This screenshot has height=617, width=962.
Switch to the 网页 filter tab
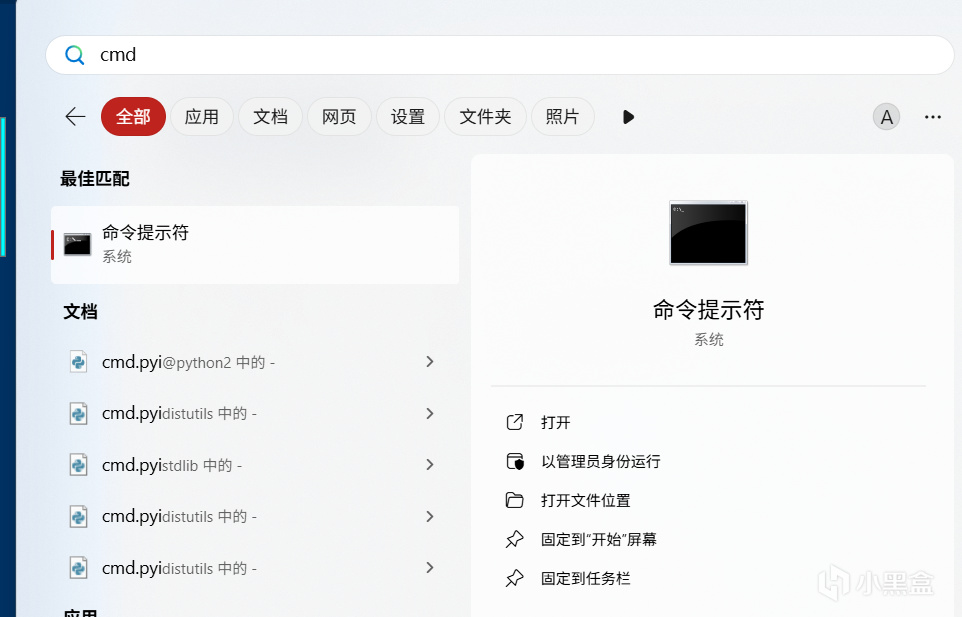coord(339,117)
